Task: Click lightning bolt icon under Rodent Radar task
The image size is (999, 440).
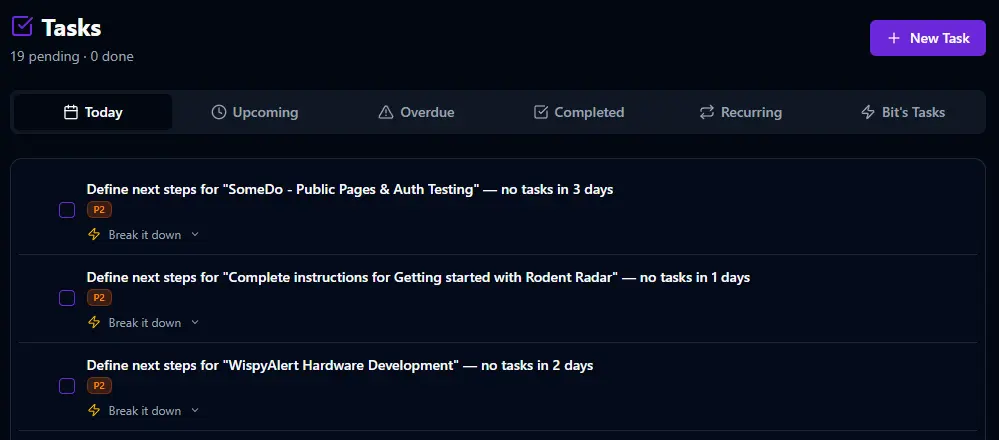Action: 94,323
